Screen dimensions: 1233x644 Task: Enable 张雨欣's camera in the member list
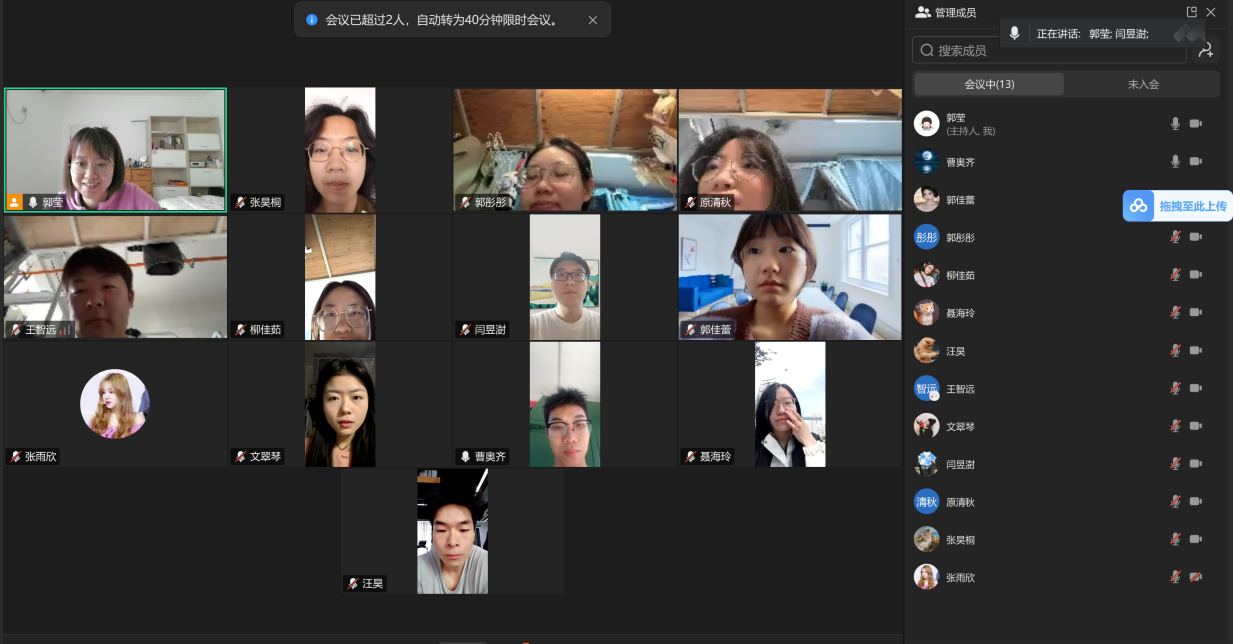coord(1196,577)
